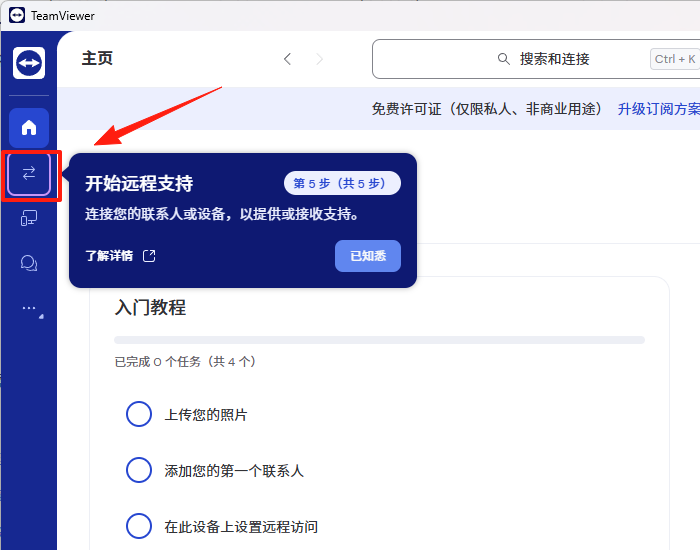Check the 在此设备上设置远程访问 task circle
This screenshot has width=700, height=550.
[x=139, y=526]
